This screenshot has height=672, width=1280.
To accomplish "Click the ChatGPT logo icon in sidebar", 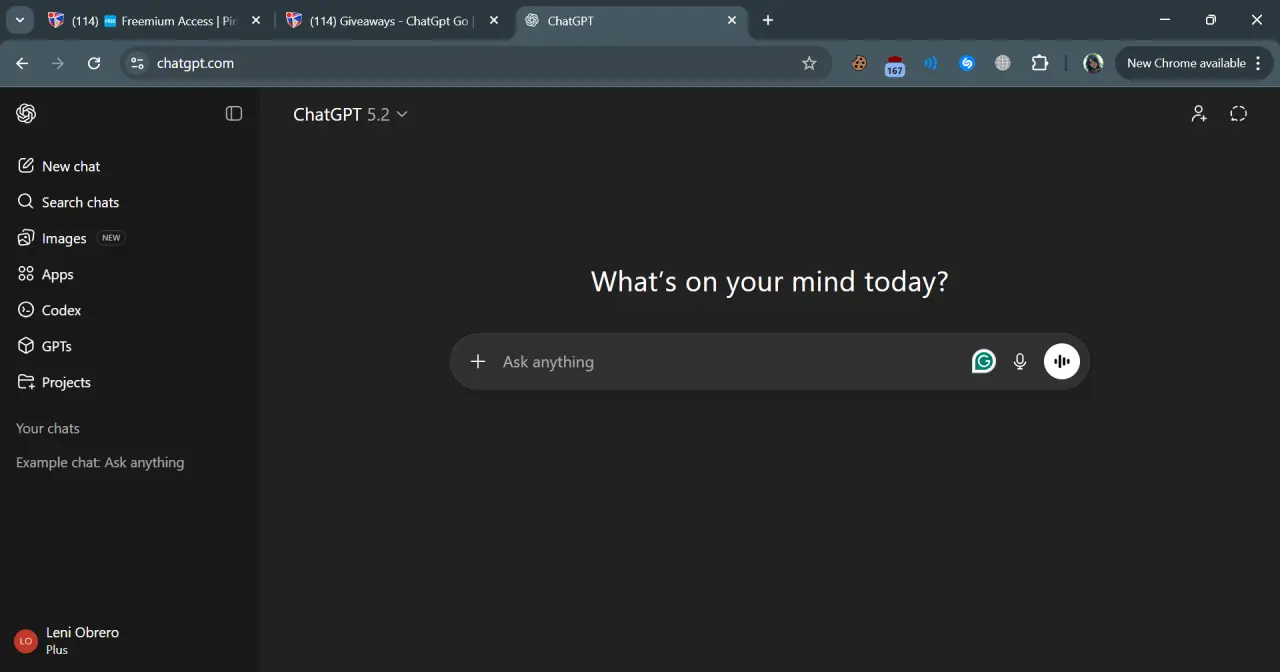I will tap(26, 114).
